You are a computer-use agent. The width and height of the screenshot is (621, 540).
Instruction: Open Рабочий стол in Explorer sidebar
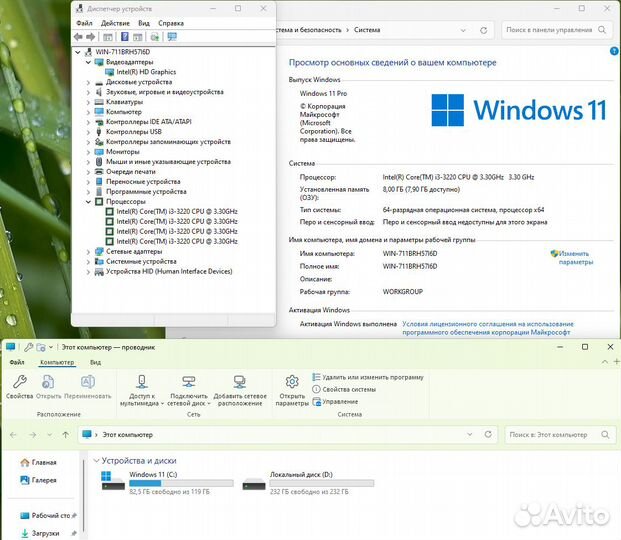[x=48, y=515]
